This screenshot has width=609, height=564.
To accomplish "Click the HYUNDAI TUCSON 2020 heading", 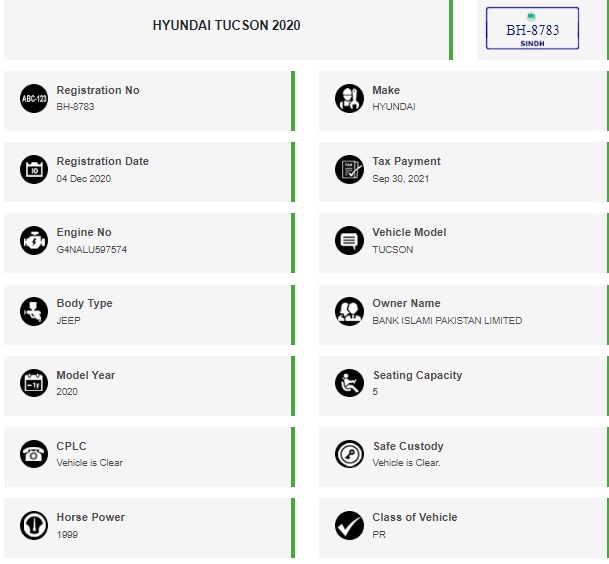I will click(x=226, y=25).
